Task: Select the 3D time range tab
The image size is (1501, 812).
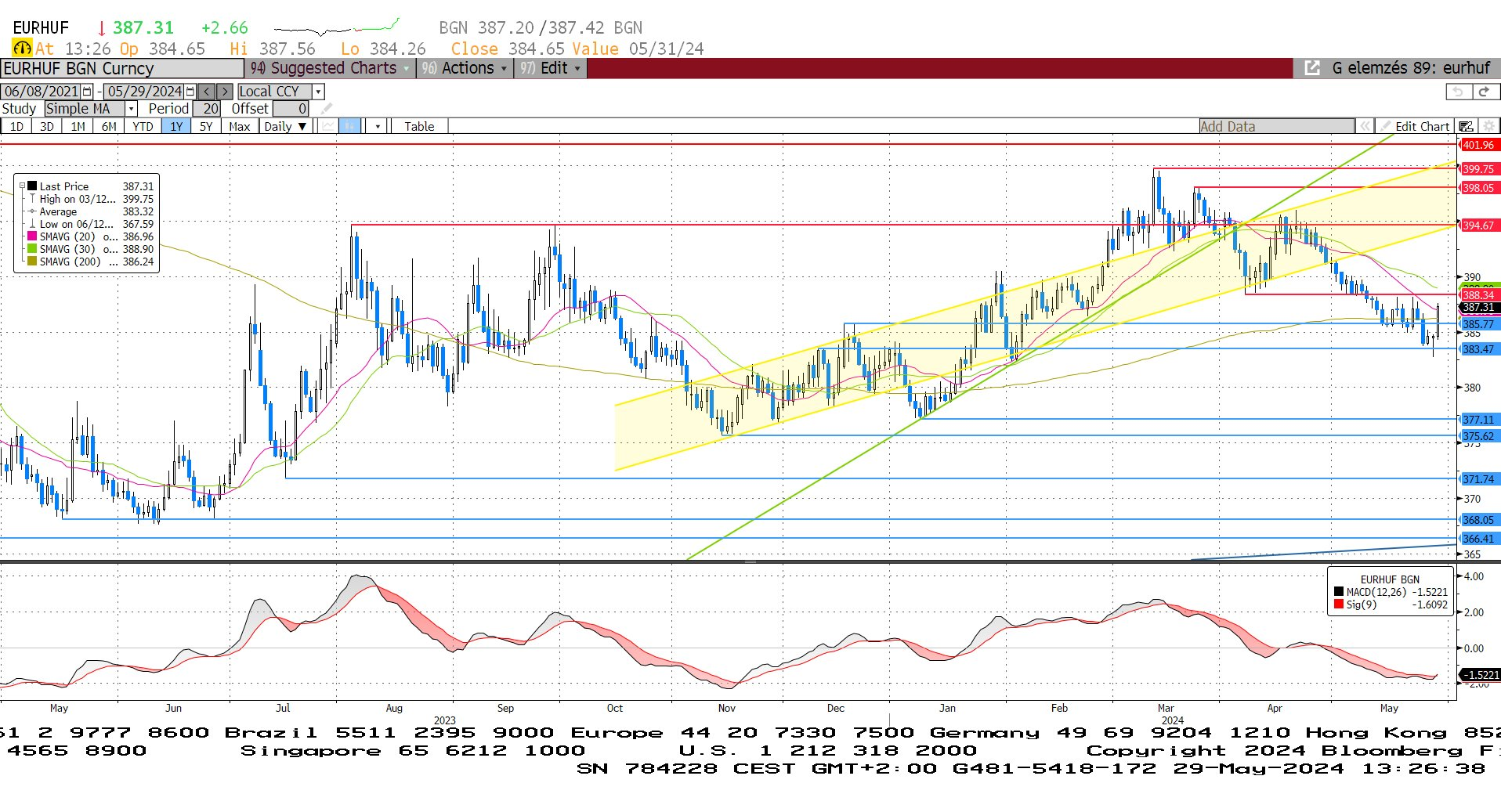Action: click(x=47, y=126)
